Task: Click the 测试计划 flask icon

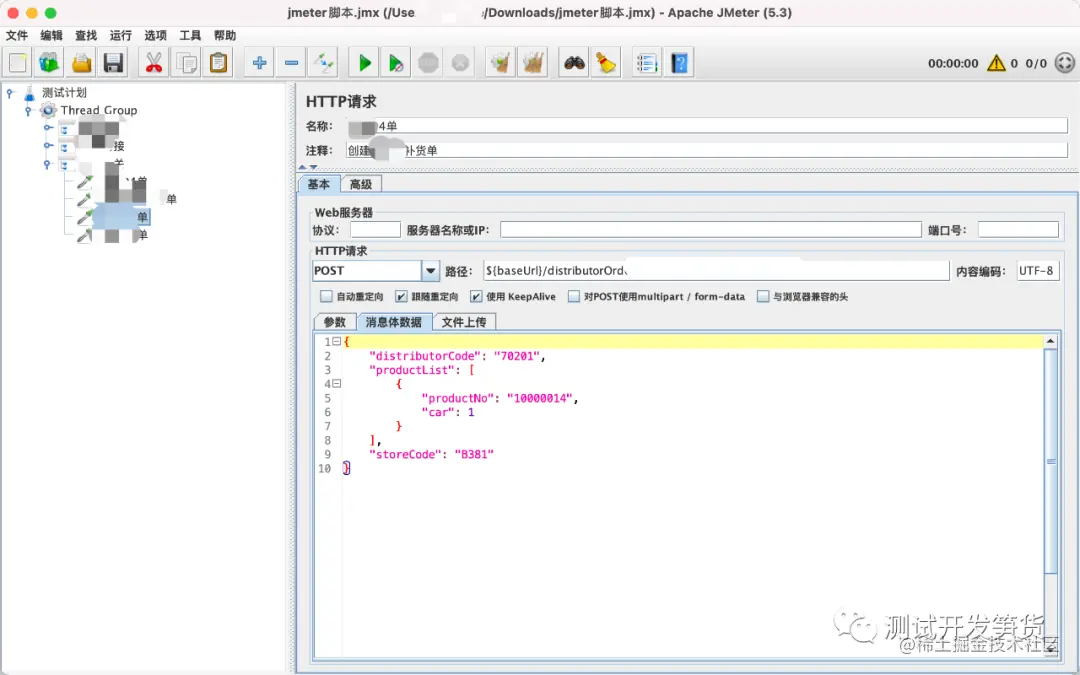Action: [29, 92]
